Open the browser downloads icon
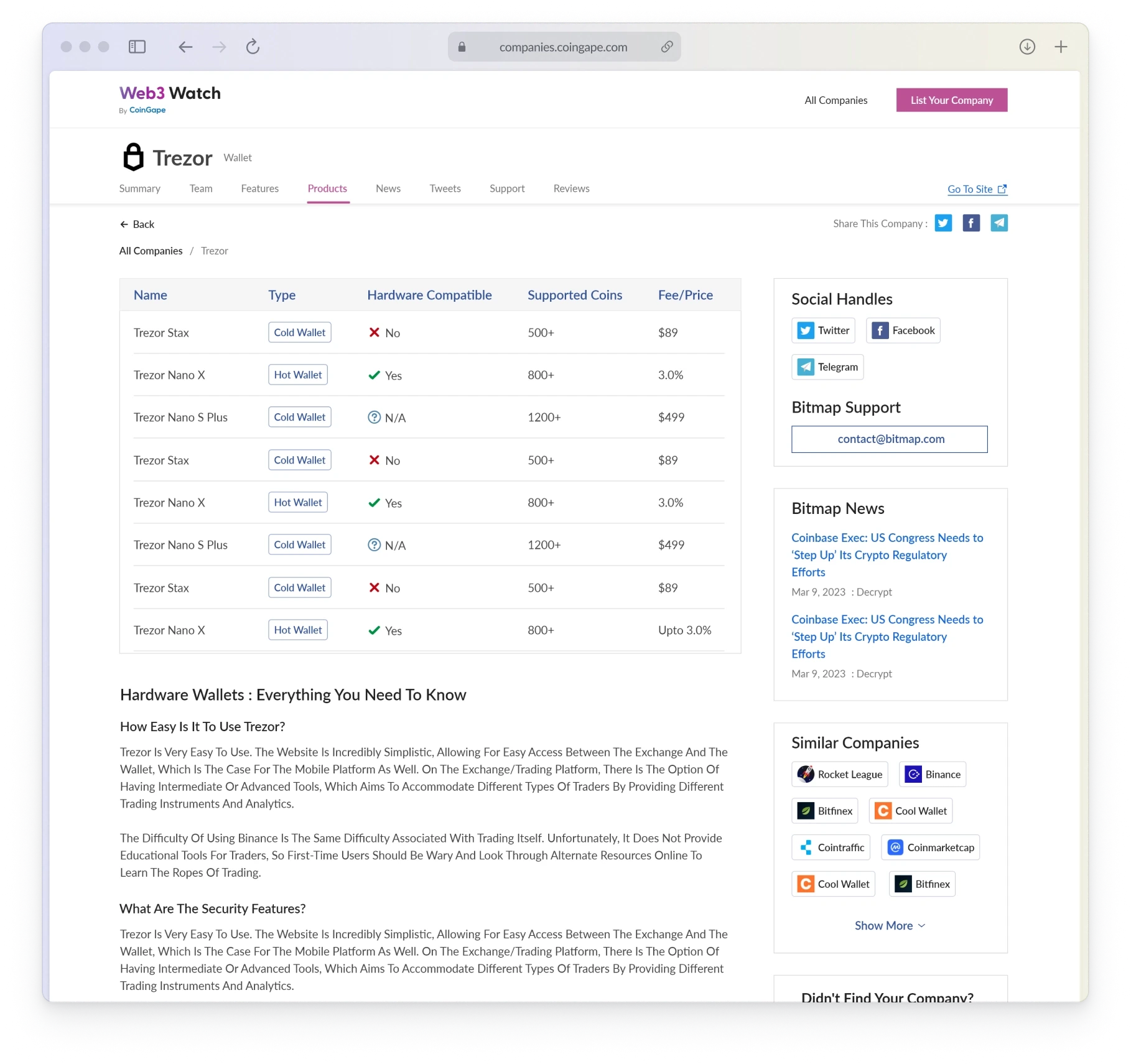Image resolution: width=1131 pixels, height=1064 pixels. coord(1027,47)
